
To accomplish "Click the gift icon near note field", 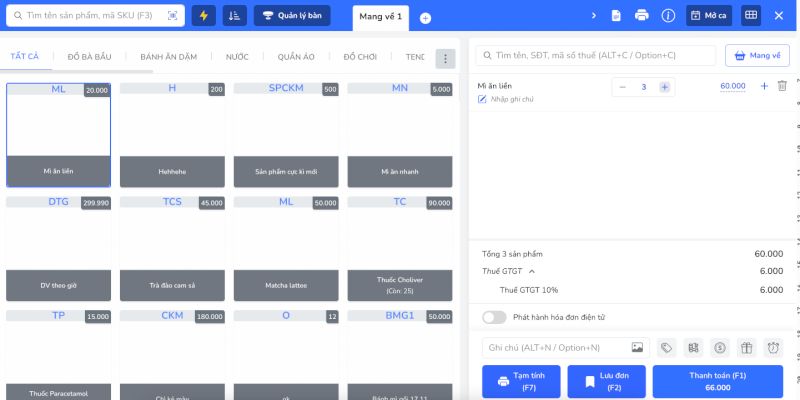I will pyautogui.click(x=746, y=348).
